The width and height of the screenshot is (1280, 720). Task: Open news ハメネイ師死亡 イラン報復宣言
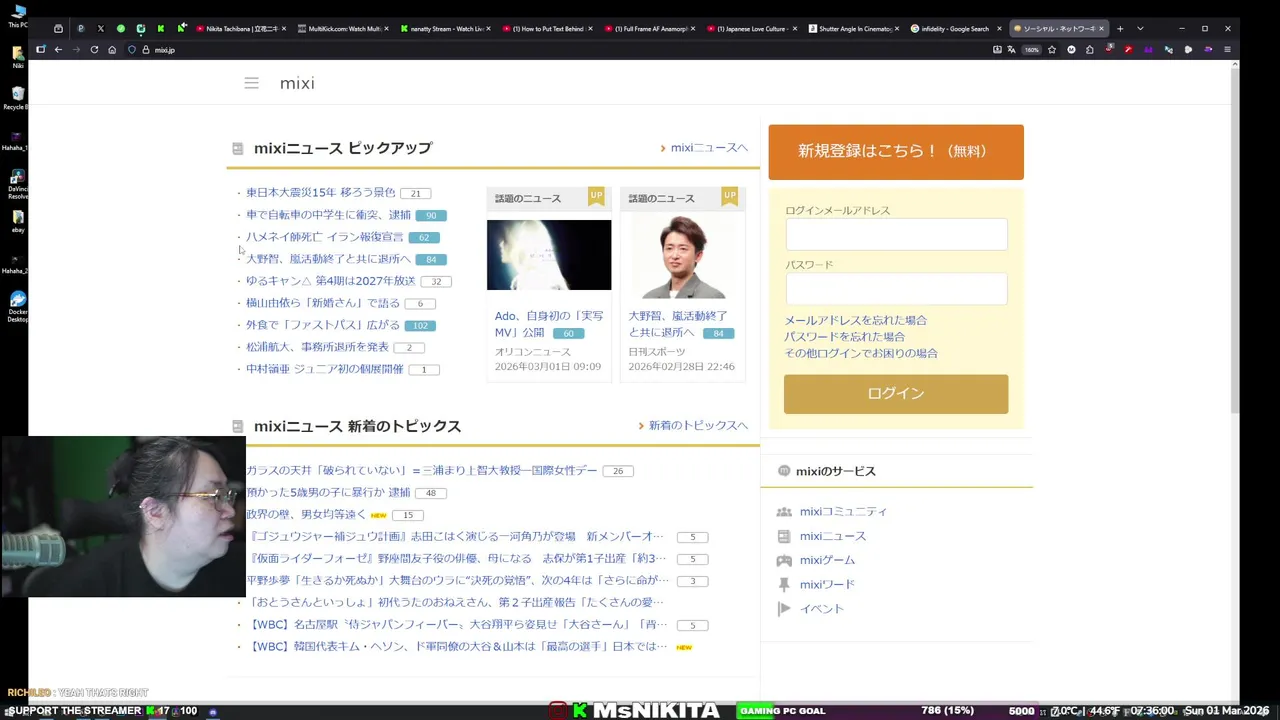[325, 237]
